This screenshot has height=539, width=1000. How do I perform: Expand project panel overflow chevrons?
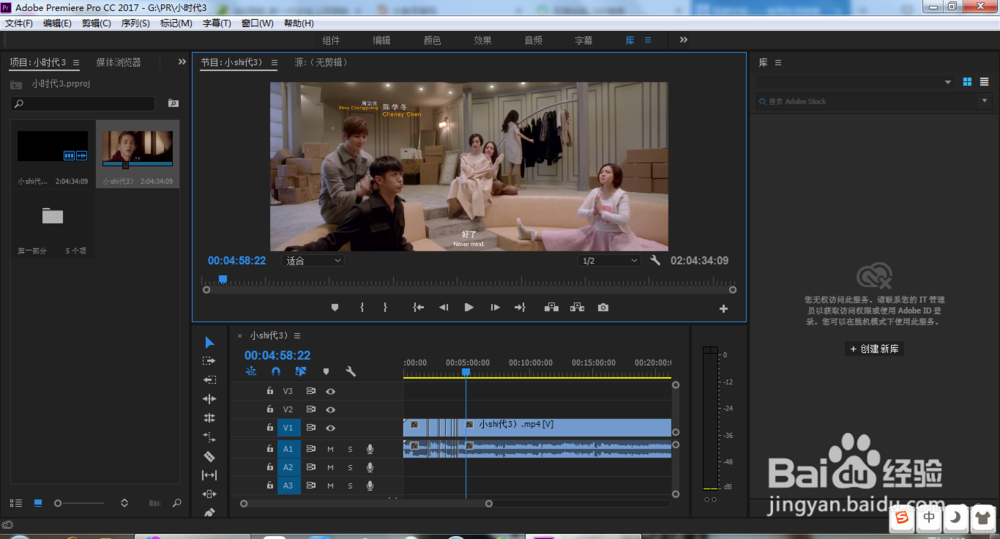(x=182, y=62)
